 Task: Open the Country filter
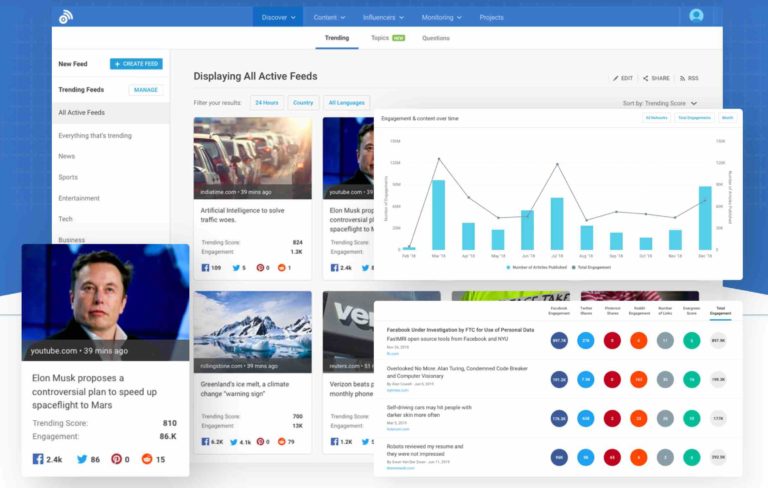tap(303, 103)
